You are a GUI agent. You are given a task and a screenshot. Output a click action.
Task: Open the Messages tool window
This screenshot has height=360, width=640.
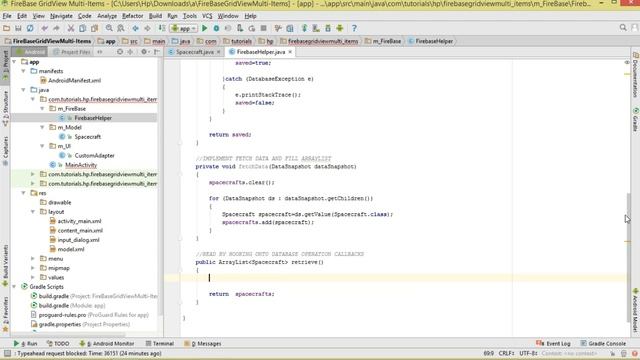click(x=202, y=344)
